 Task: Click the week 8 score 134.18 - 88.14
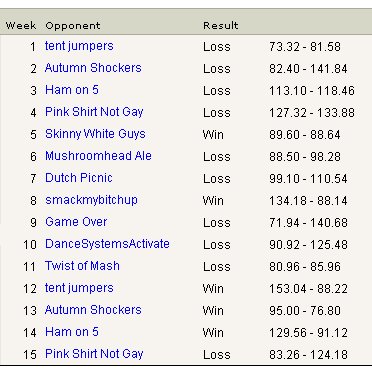click(308, 201)
